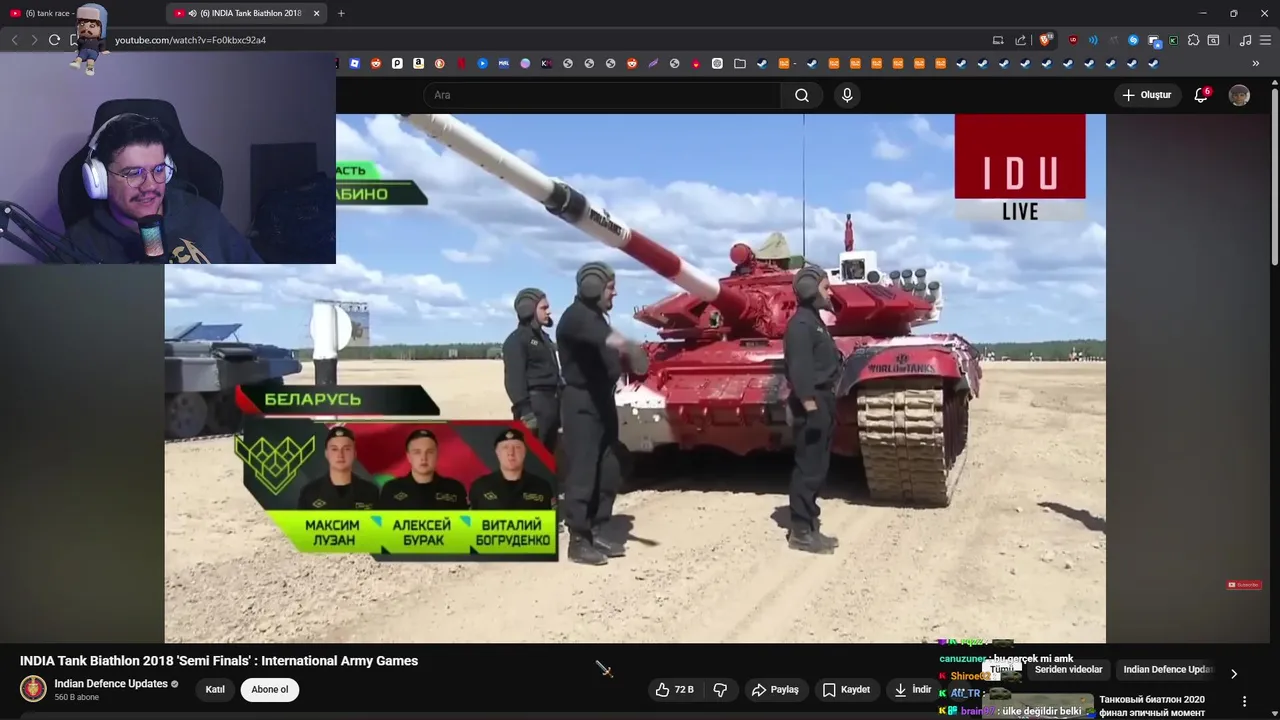Open the folder bookmark in bookmarks bar
The height and width of the screenshot is (720, 1280).
point(739,63)
